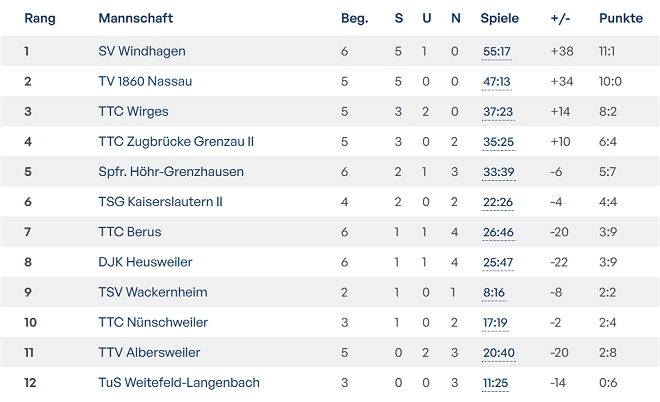This screenshot has height=402, width=660.
Task: Click the Rang column header
Action: 40,18
